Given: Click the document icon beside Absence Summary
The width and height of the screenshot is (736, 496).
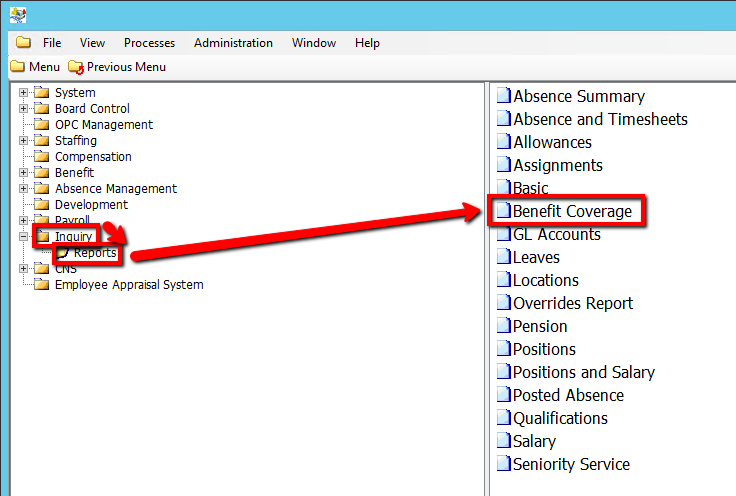Looking at the screenshot, I should click(x=504, y=97).
